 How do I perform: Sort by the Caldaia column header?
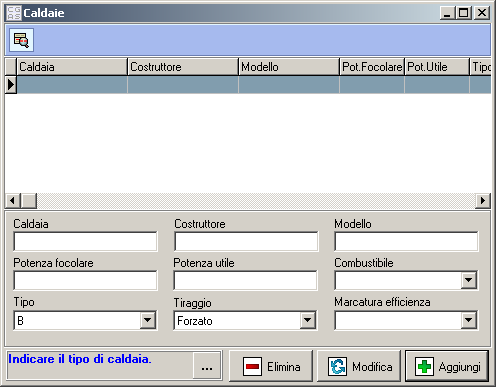click(x=72, y=67)
